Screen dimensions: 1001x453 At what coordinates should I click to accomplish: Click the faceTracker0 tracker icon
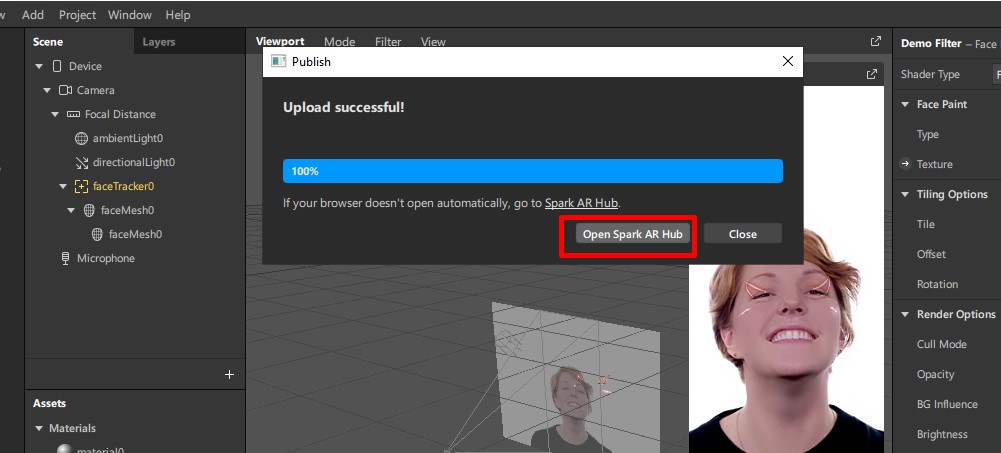tap(81, 186)
